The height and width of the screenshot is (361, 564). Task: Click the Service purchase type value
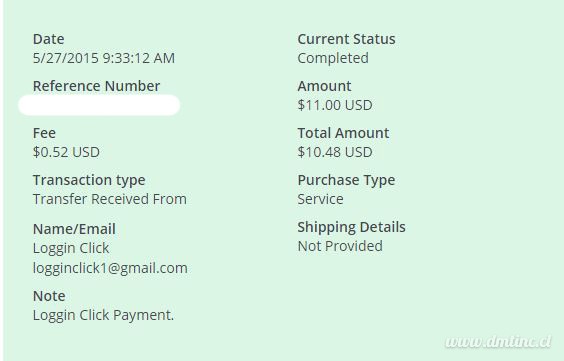320,199
